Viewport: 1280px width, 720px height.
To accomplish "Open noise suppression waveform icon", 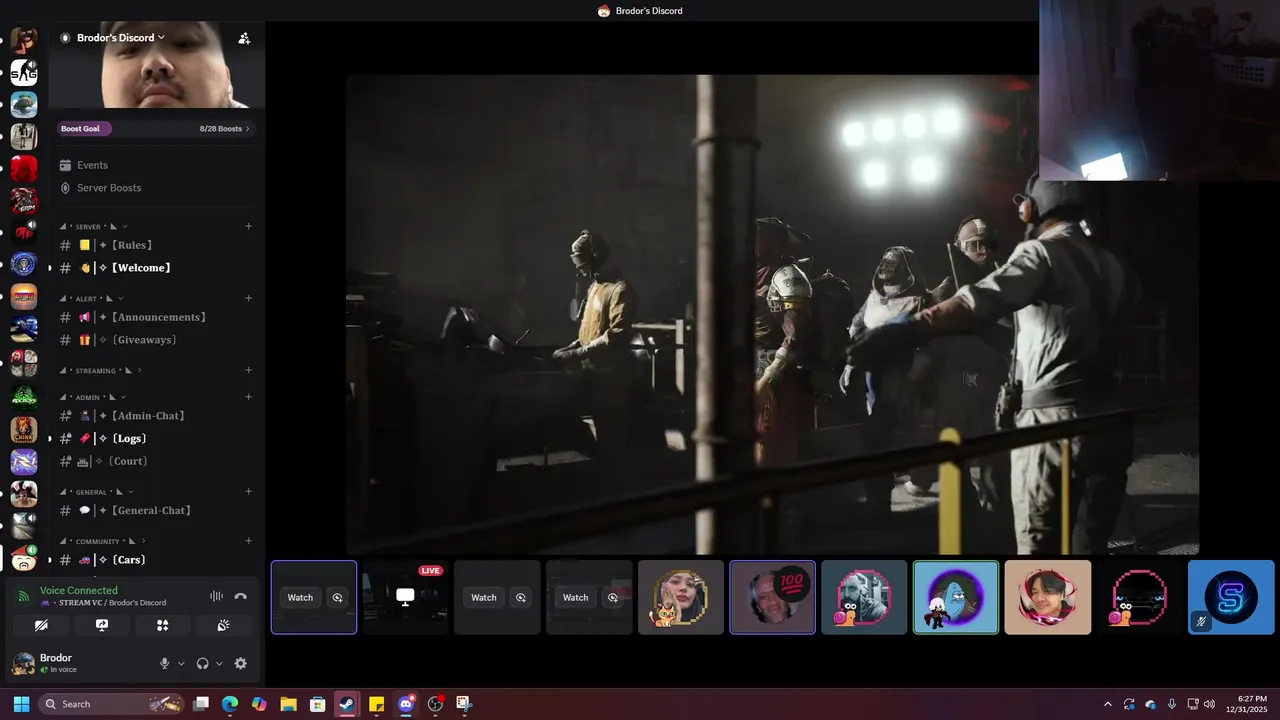I will 216,596.
